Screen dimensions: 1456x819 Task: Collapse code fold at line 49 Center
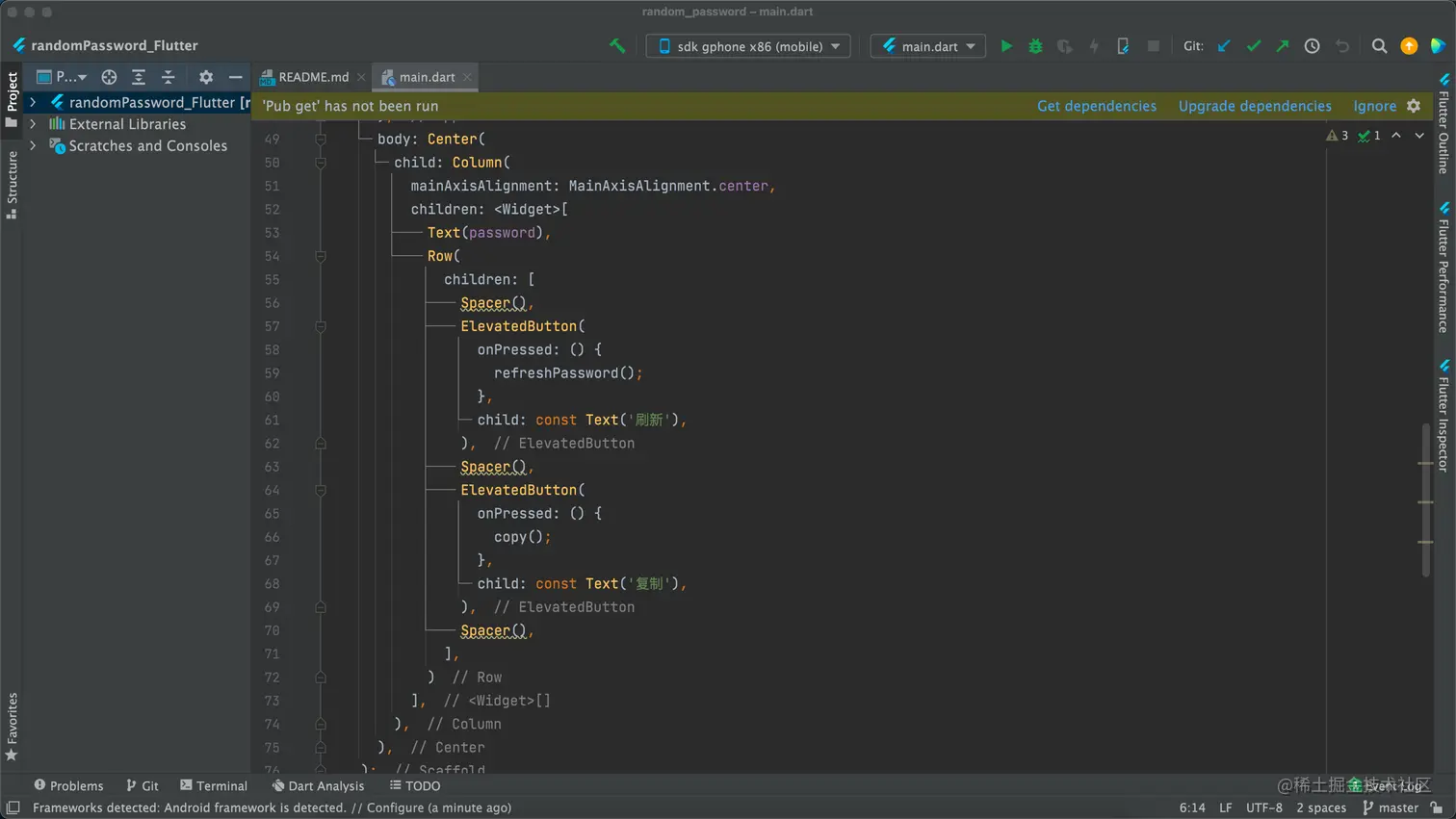pyautogui.click(x=321, y=140)
